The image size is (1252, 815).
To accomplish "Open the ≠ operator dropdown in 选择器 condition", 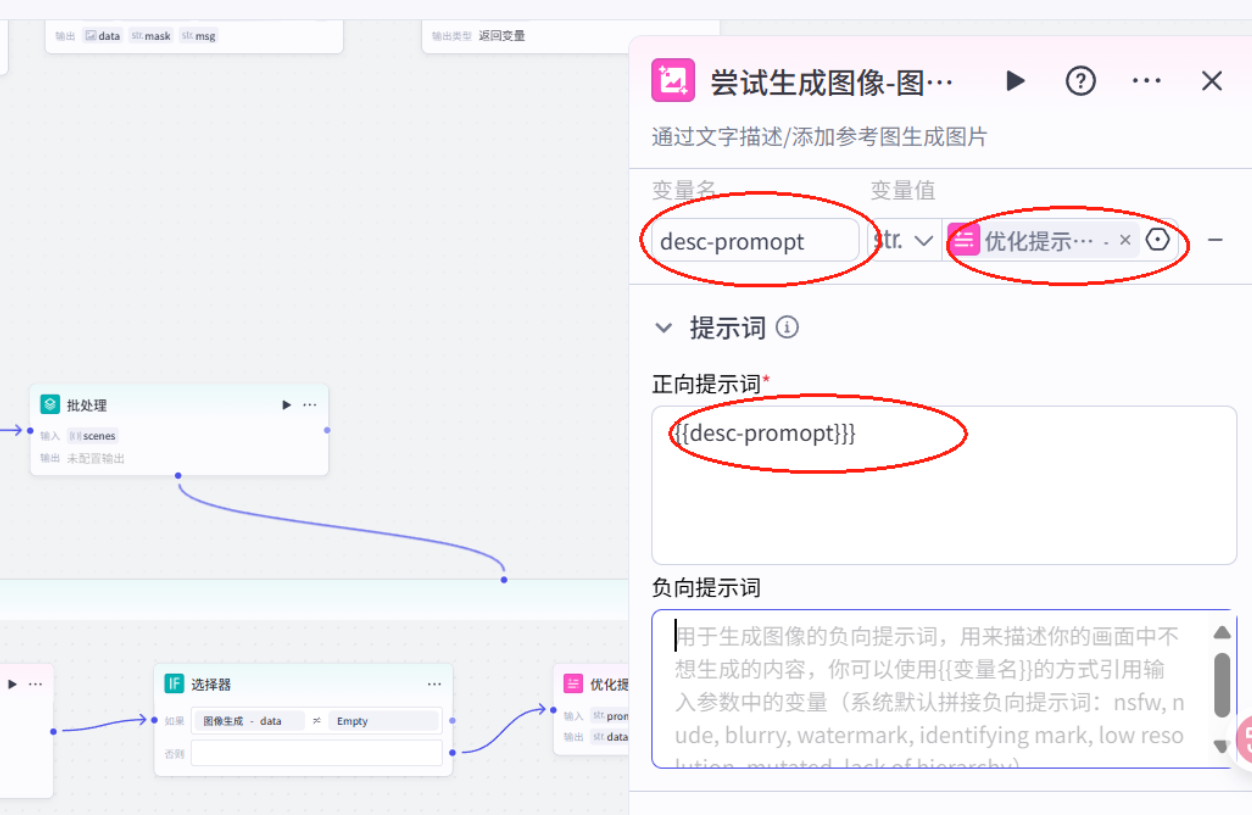I will pyautogui.click(x=316, y=721).
